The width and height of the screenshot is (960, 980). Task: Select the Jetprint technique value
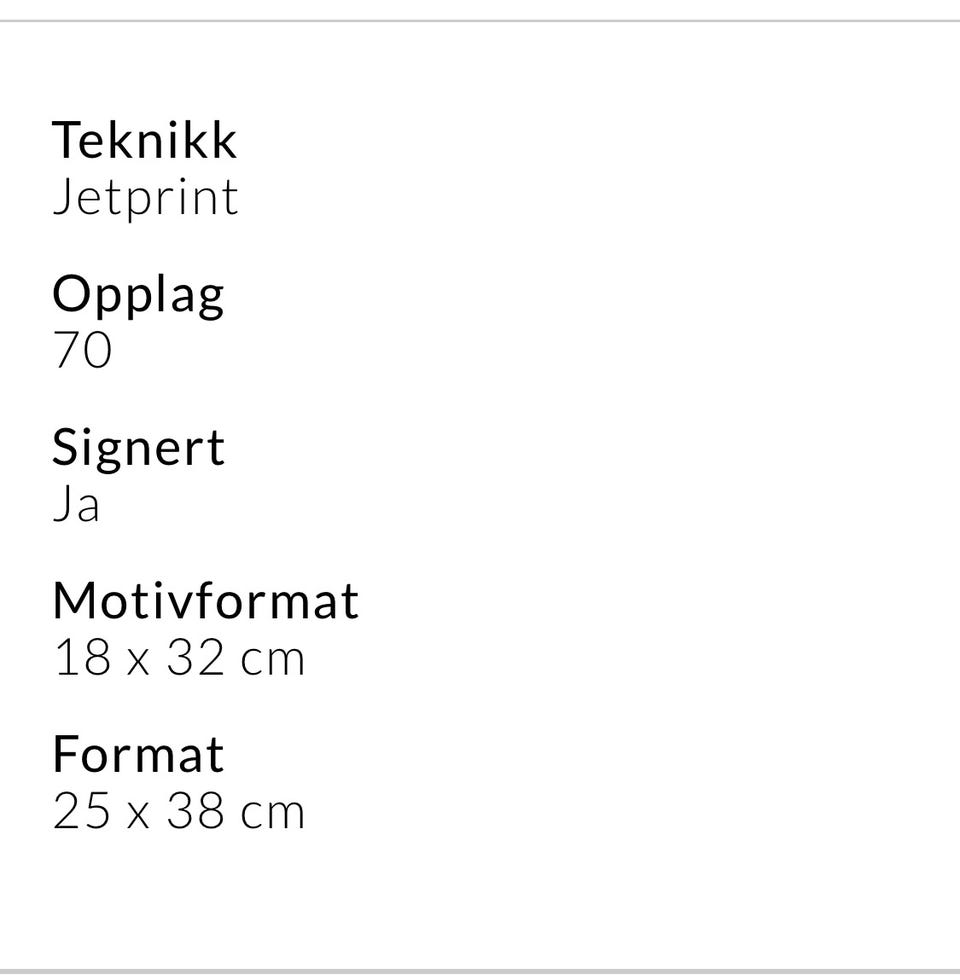tap(146, 199)
